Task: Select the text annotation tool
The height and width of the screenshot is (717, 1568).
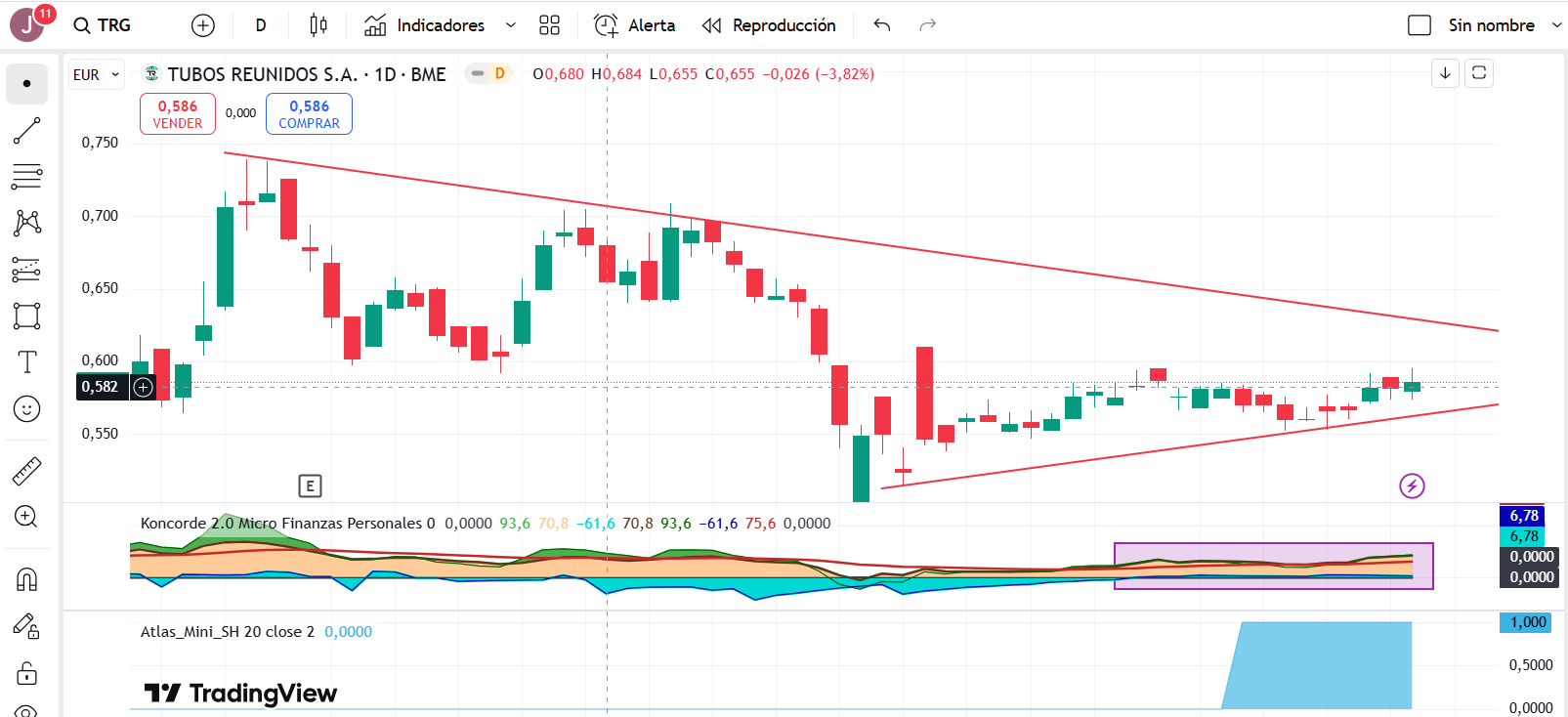Action: 26,362
